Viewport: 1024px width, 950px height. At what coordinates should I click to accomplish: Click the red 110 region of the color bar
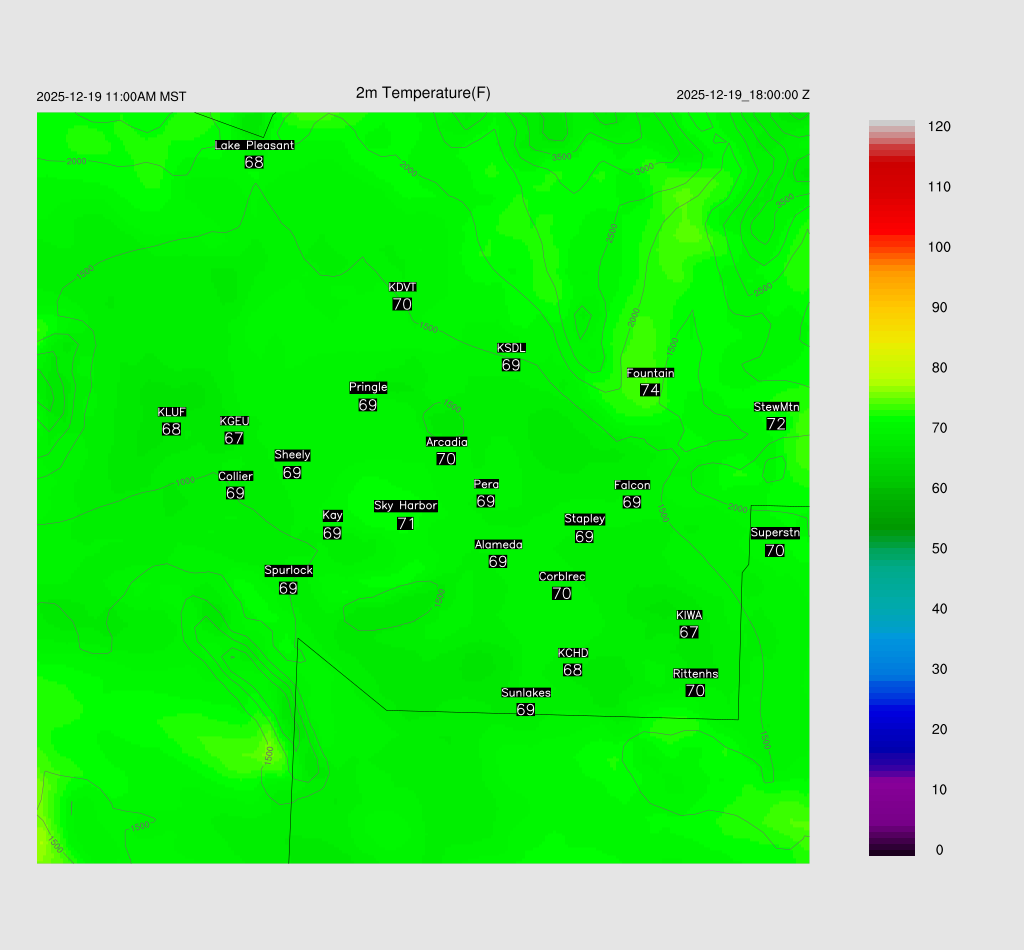[x=891, y=187]
